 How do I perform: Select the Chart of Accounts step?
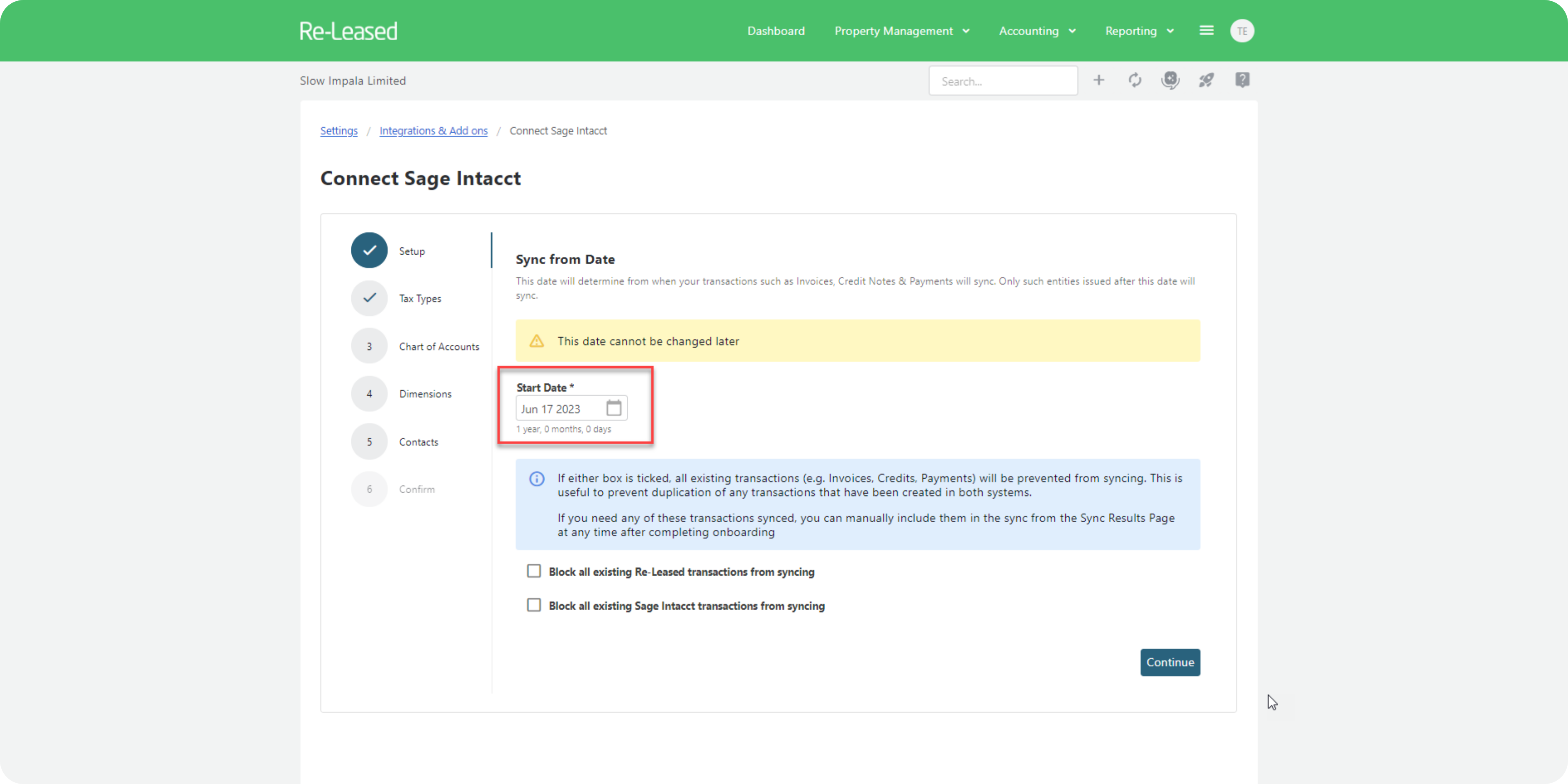click(438, 346)
